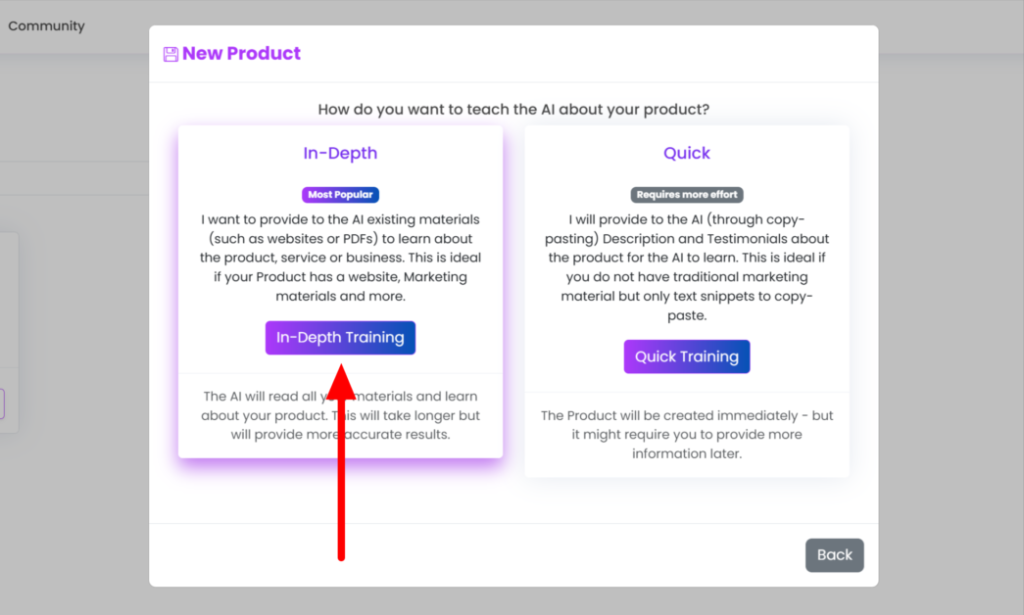
Task: Click the empty dialog footer left of Back
Action: click(x=477, y=555)
